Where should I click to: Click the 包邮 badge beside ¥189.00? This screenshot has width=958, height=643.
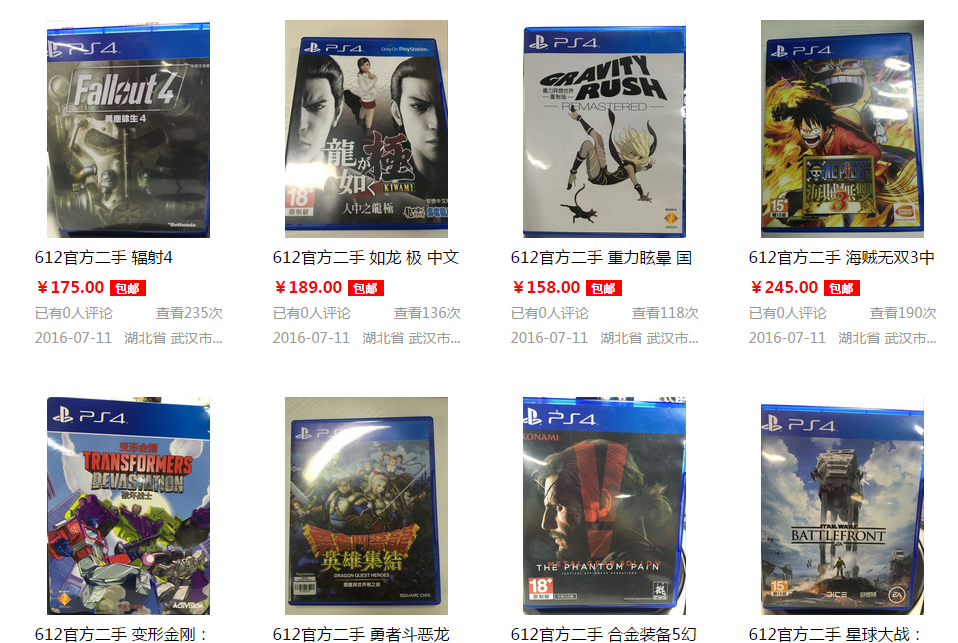365,288
